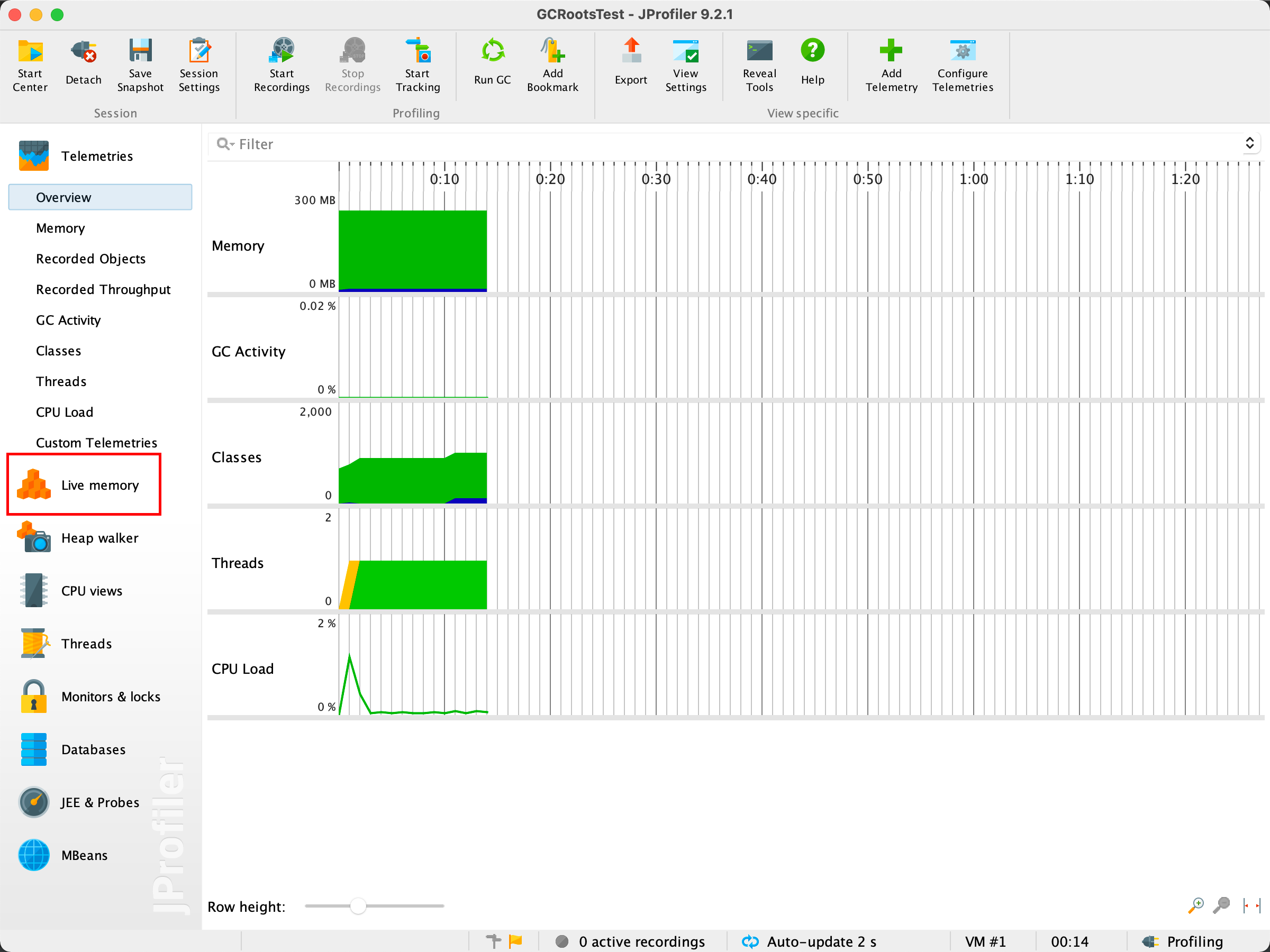Select the Recorded Throughput view
The image size is (1270, 952).
[103, 289]
